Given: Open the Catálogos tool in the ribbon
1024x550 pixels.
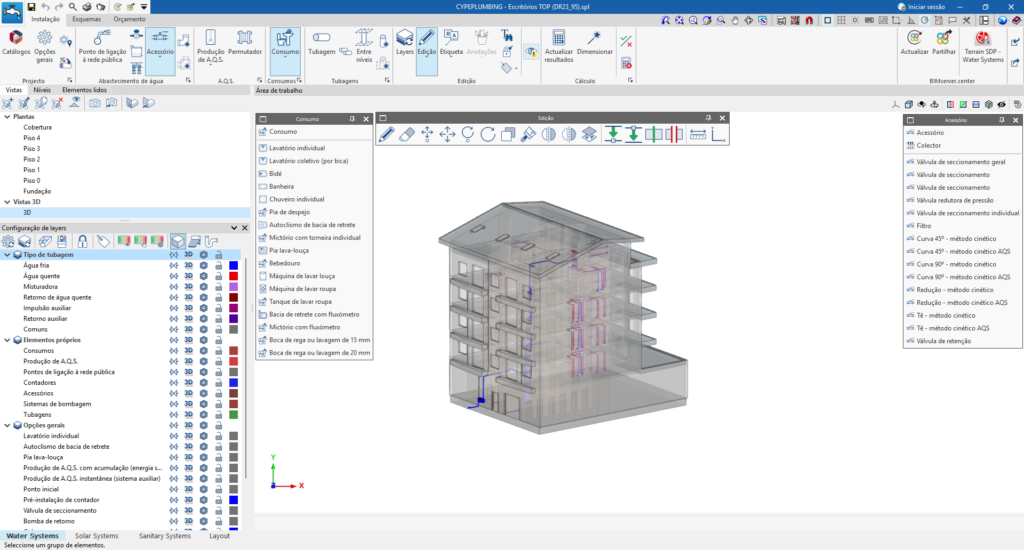Looking at the screenshot, I should click(x=16, y=42).
